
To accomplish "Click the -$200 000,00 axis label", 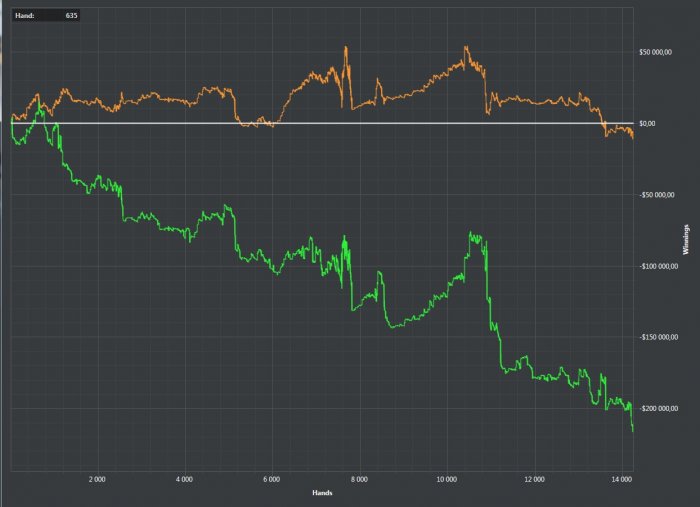I will pos(658,408).
